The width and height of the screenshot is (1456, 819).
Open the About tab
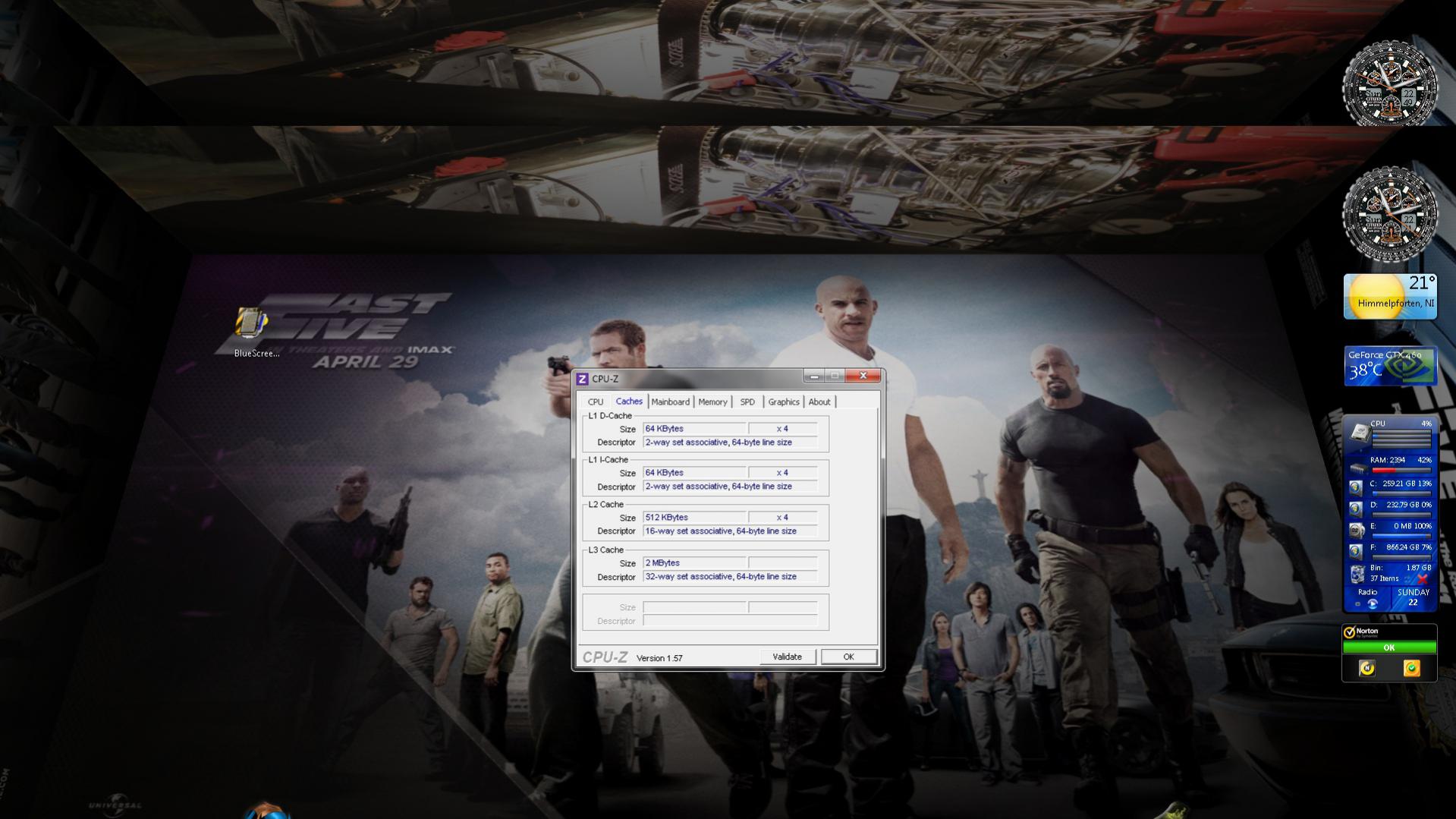819,402
